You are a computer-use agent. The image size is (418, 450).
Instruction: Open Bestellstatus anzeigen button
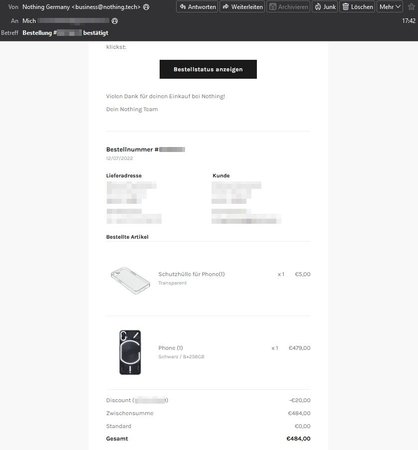pyautogui.click(x=208, y=69)
